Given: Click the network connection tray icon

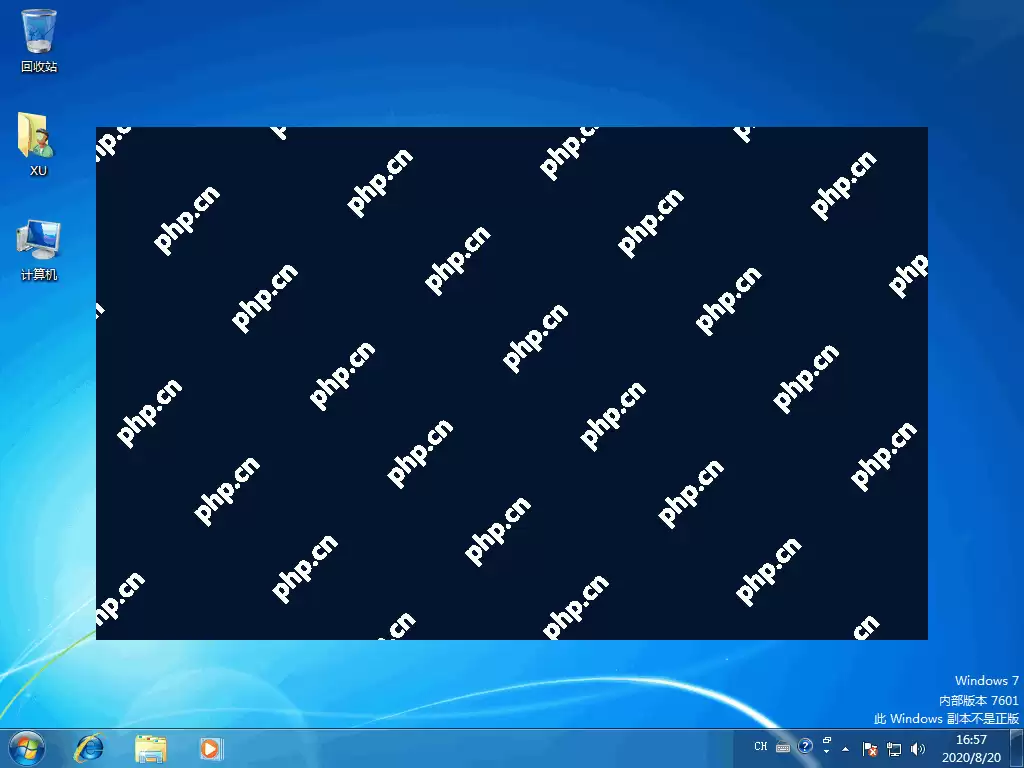Looking at the screenshot, I should click(x=894, y=748).
